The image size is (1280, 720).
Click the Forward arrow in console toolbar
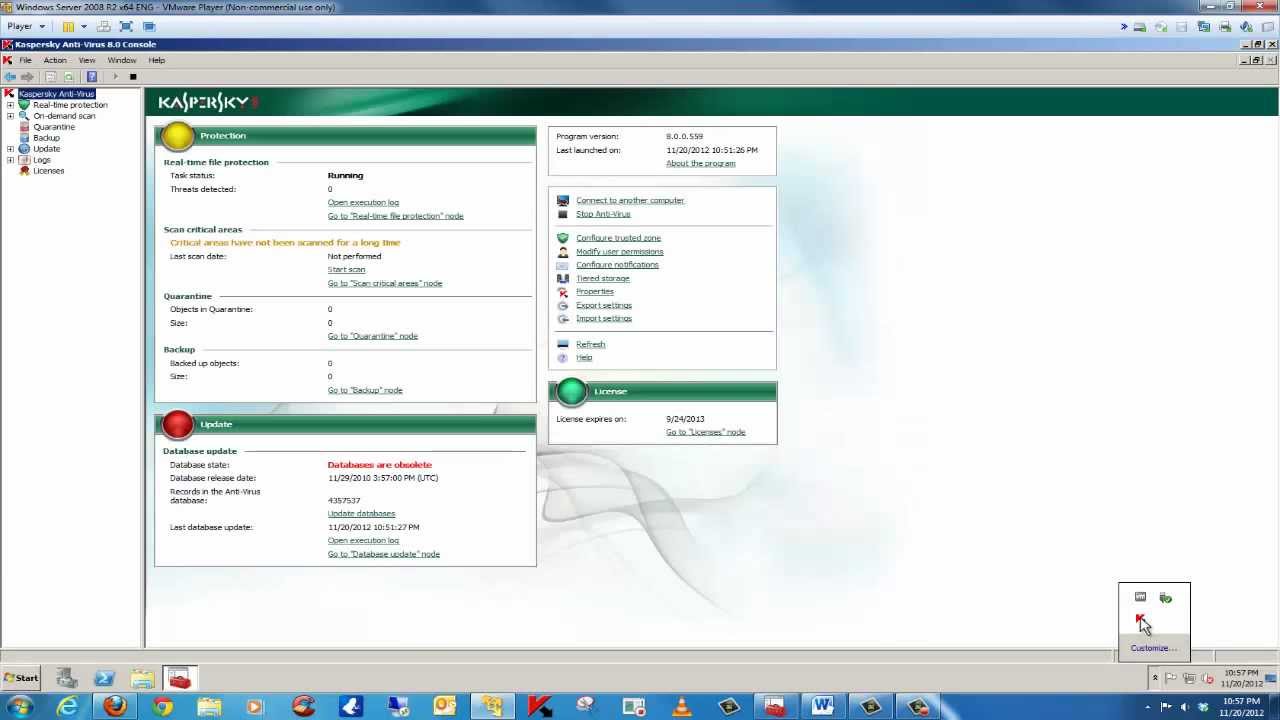[x=28, y=77]
